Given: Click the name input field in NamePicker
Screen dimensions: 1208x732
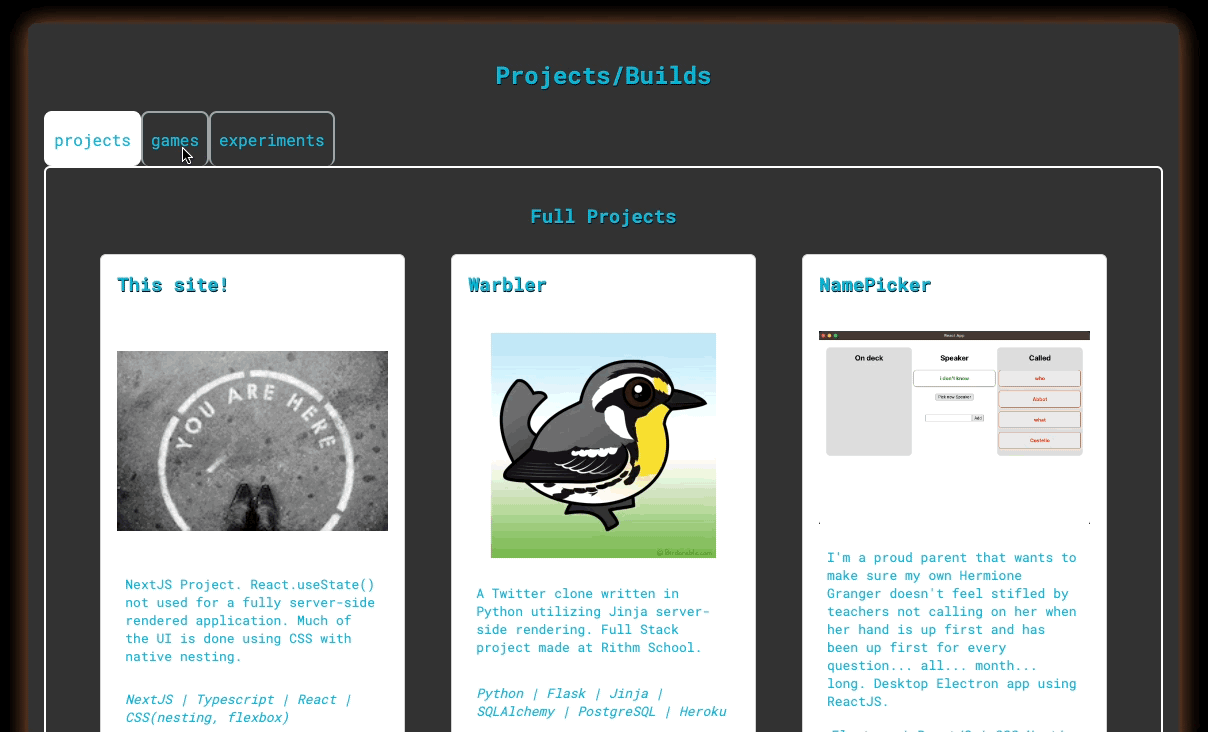Looking at the screenshot, I should tap(948, 418).
